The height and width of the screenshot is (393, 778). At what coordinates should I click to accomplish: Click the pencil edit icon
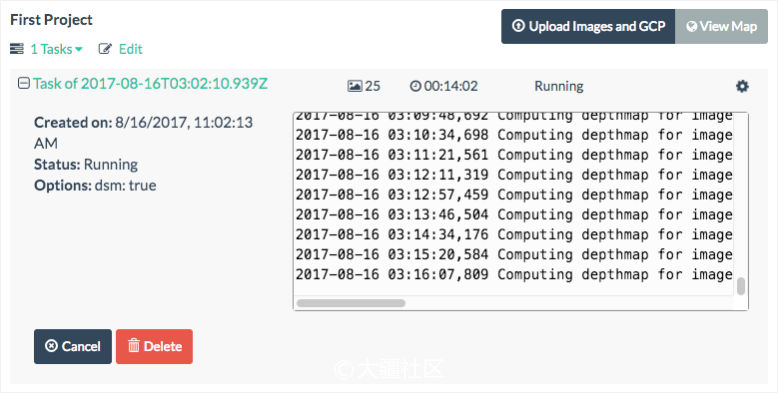point(105,49)
